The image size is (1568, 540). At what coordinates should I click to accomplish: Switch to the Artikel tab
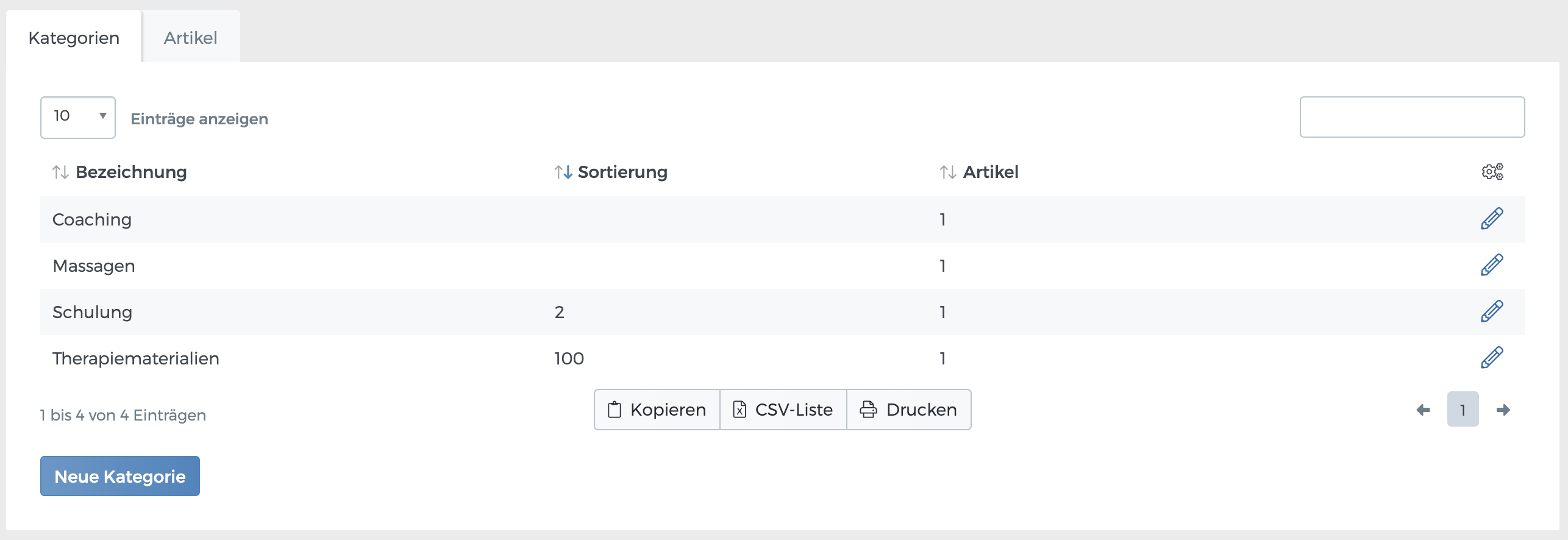pyautogui.click(x=191, y=37)
